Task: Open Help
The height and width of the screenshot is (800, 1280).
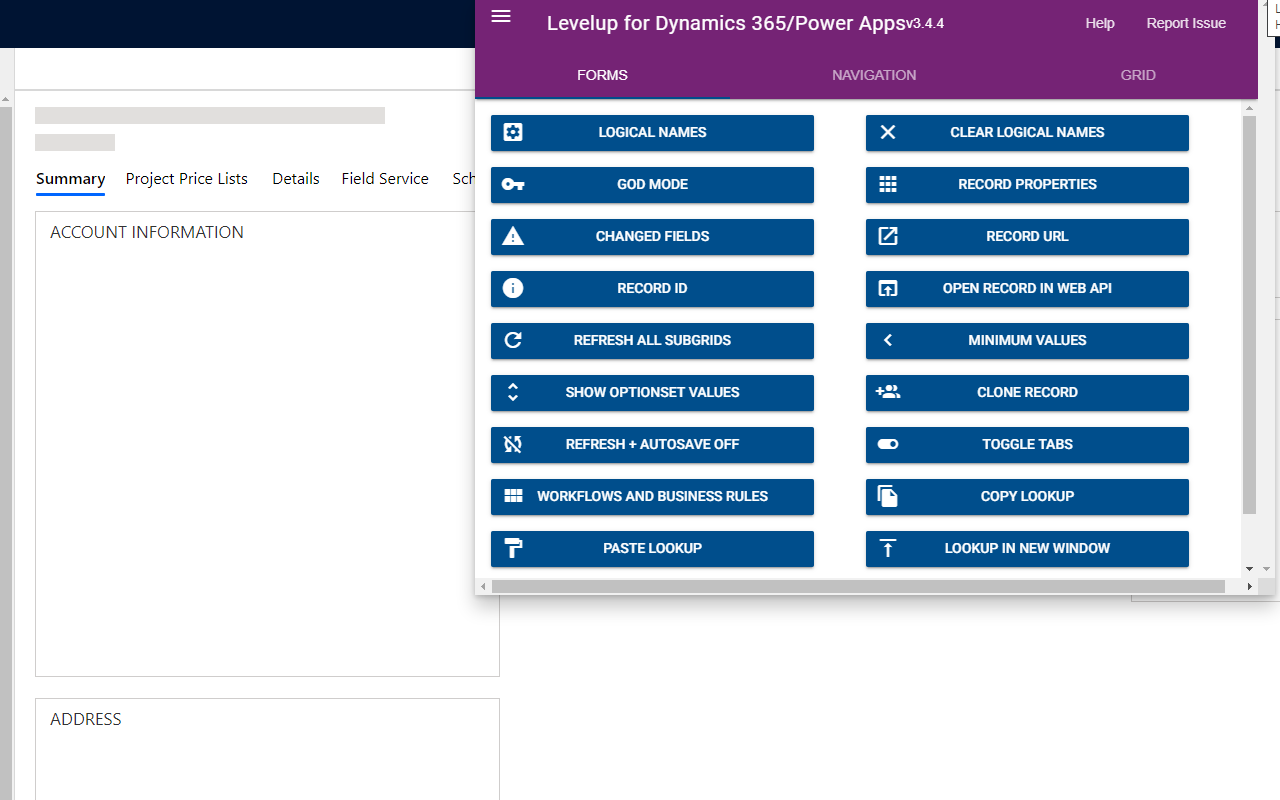Action: pos(1099,23)
